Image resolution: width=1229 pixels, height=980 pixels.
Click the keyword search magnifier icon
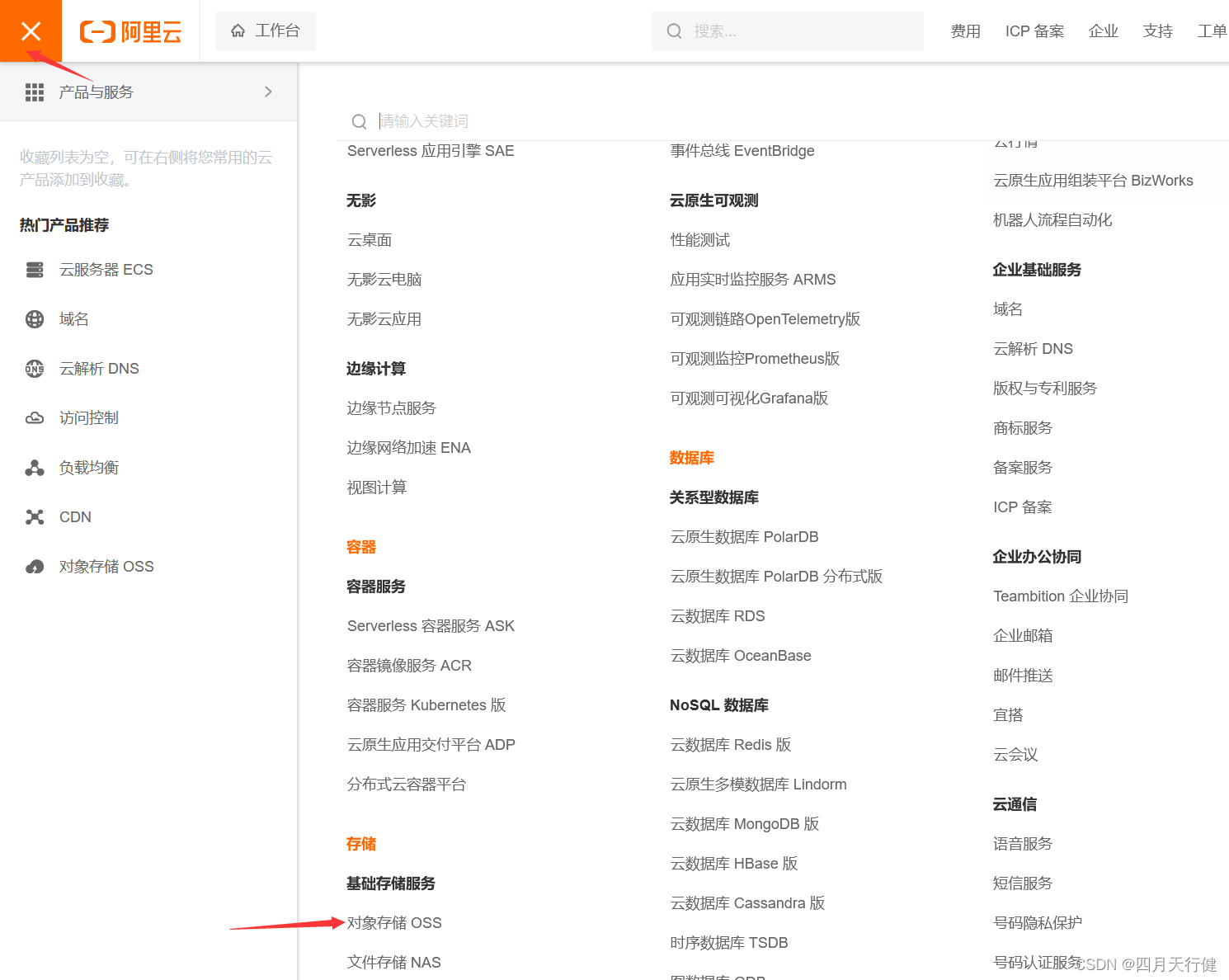(x=359, y=122)
